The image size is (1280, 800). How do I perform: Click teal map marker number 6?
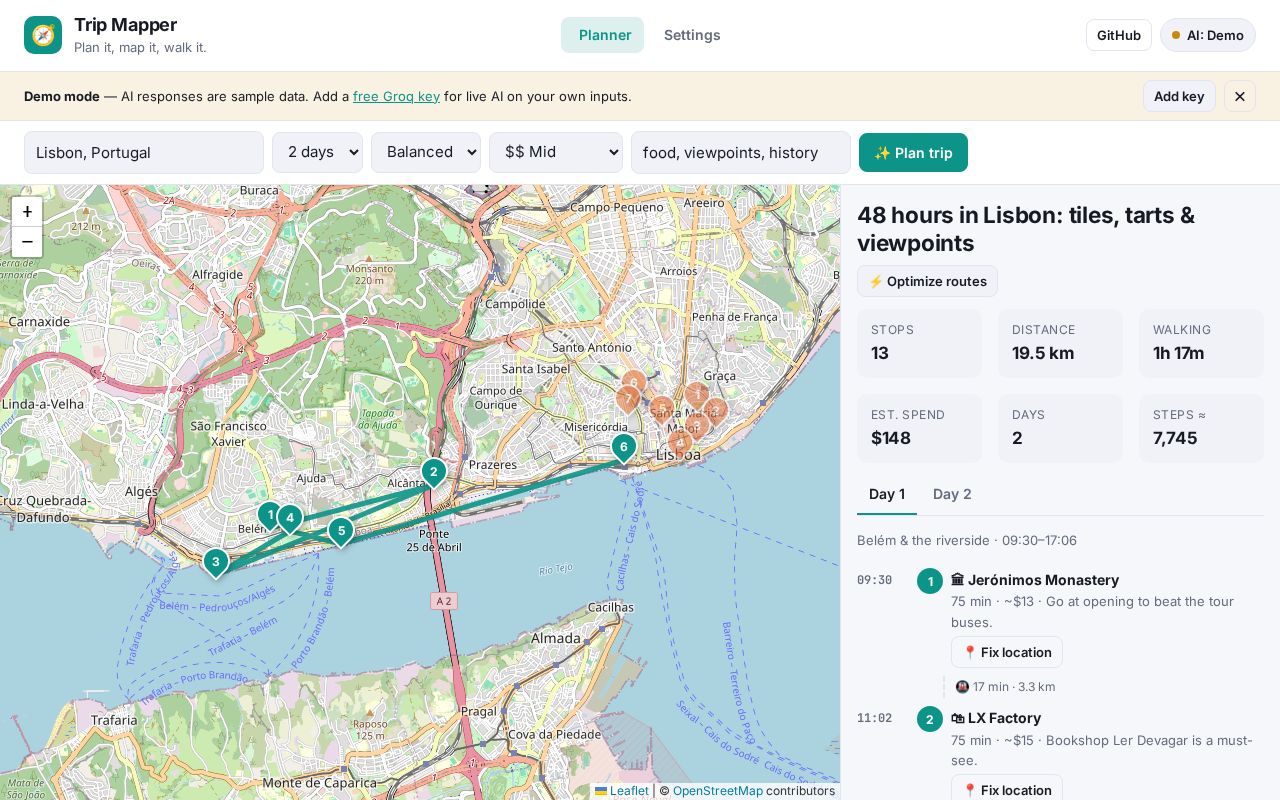(x=623, y=447)
